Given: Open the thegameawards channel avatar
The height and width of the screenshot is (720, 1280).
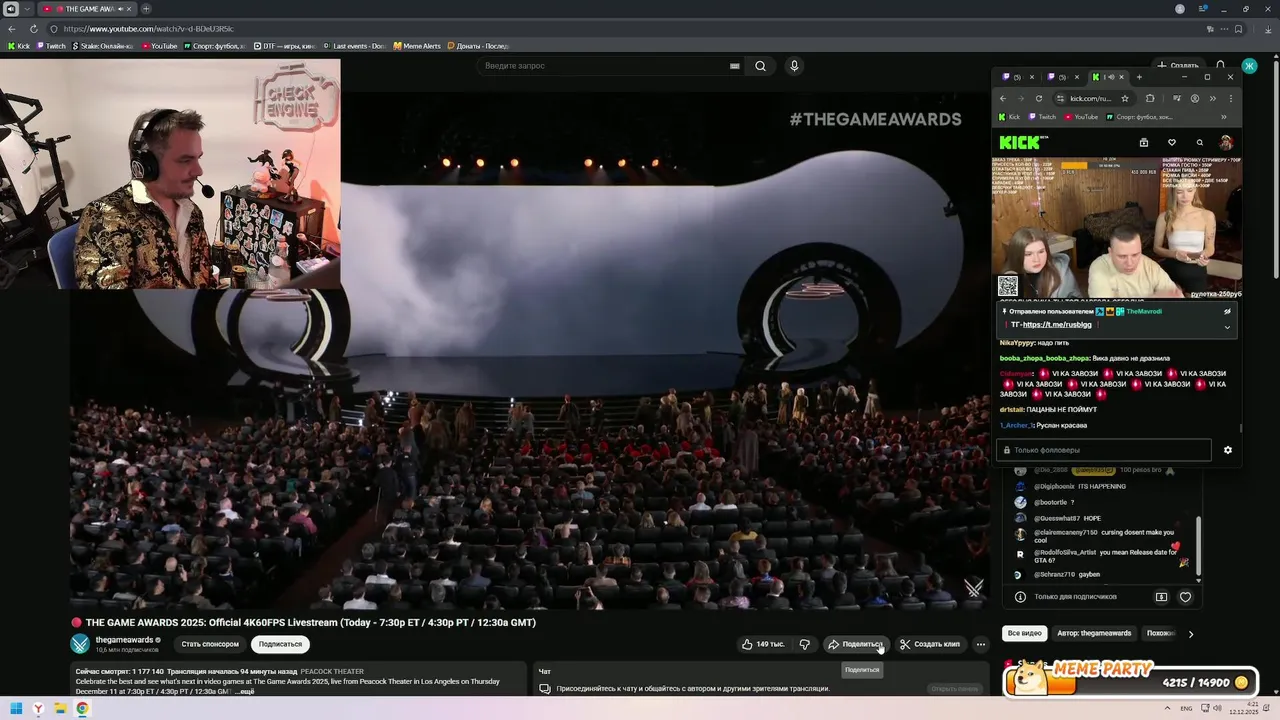Looking at the screenshot, I should [80, 644].
